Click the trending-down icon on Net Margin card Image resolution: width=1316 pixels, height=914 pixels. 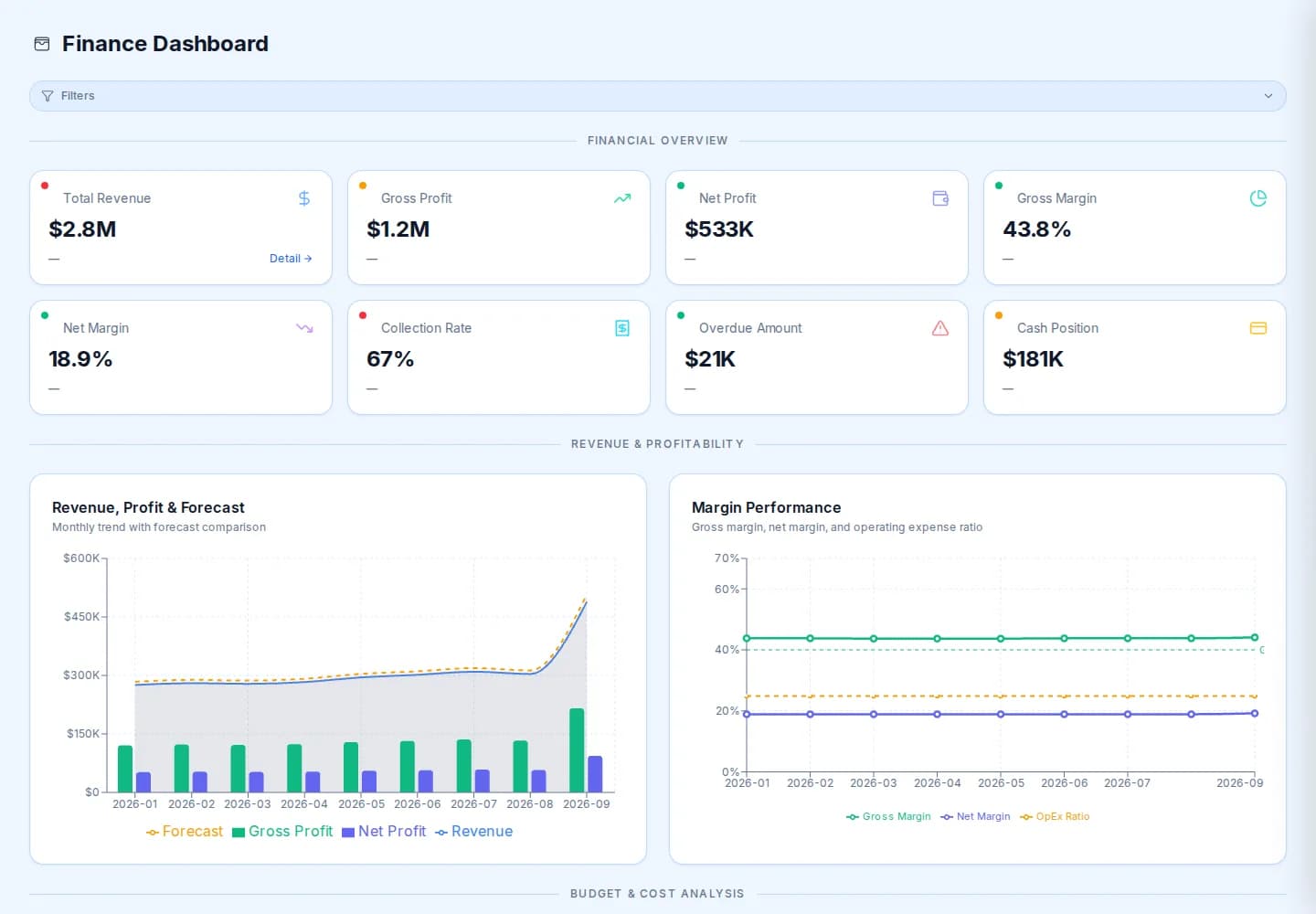(304, 328)
